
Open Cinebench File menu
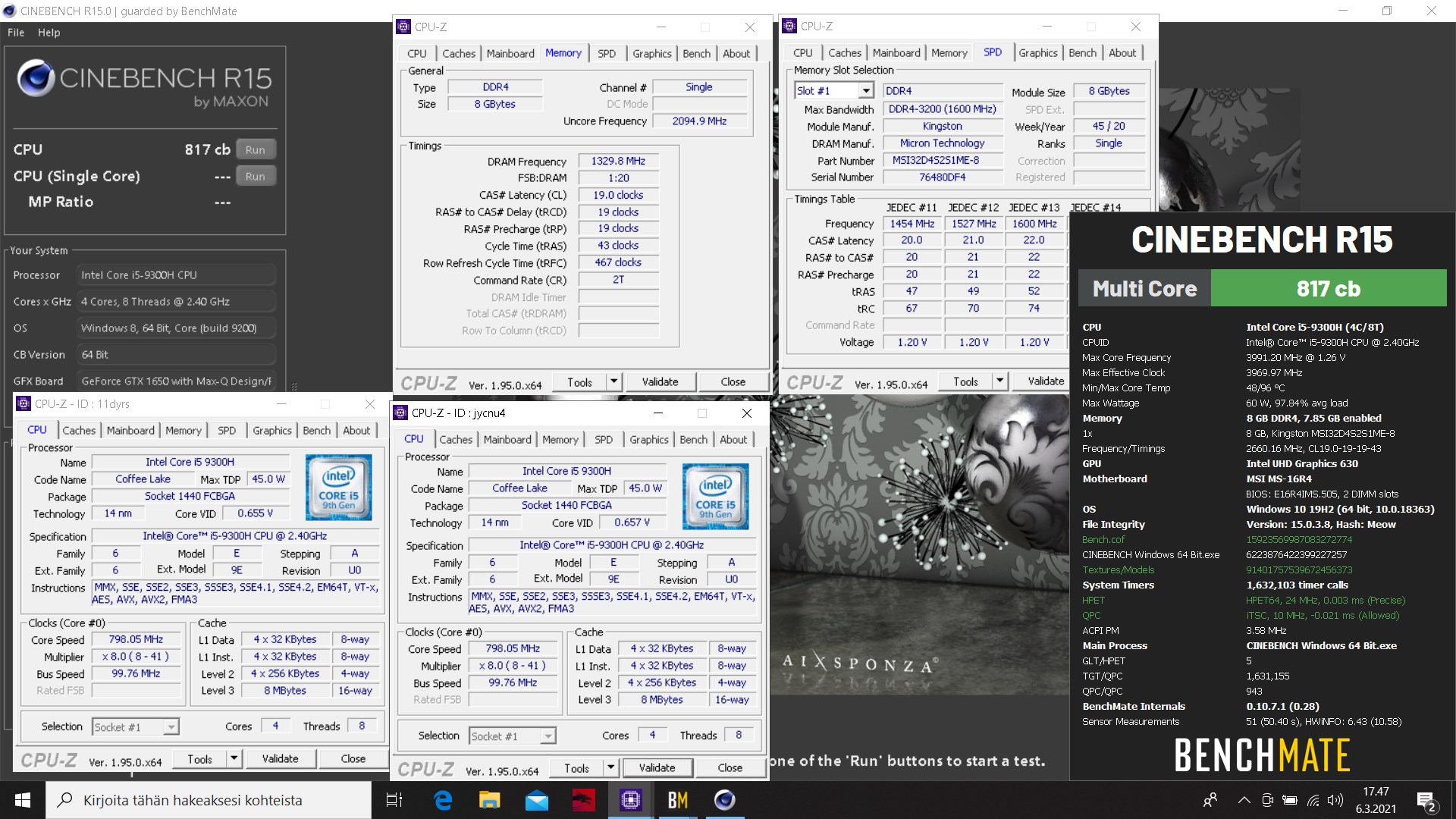coord(16,33)
